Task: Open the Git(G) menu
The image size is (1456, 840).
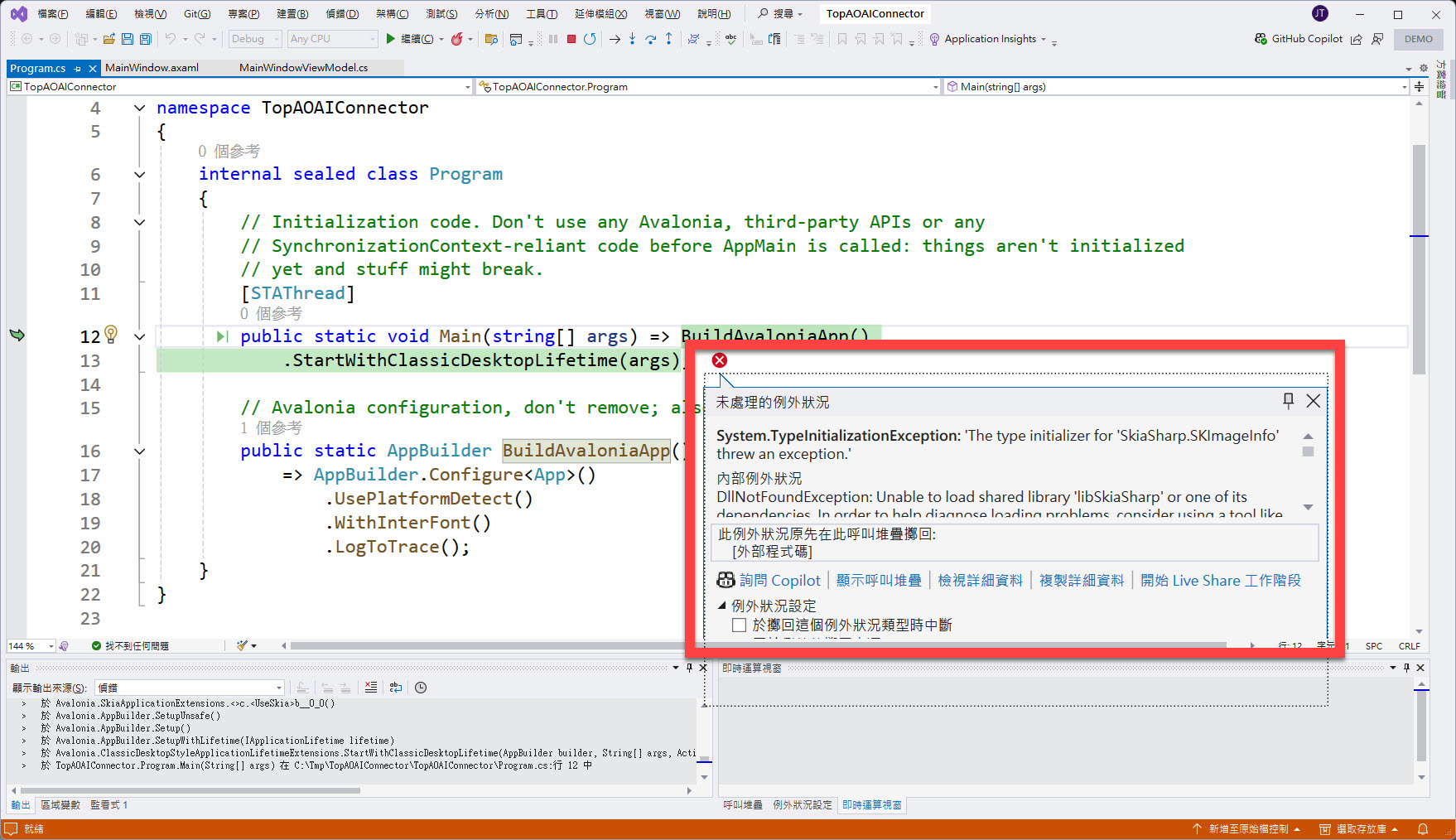Action: tap(197, 13)
